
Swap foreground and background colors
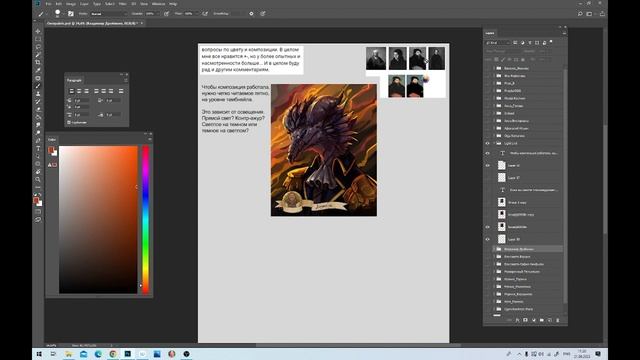(40, 195)
